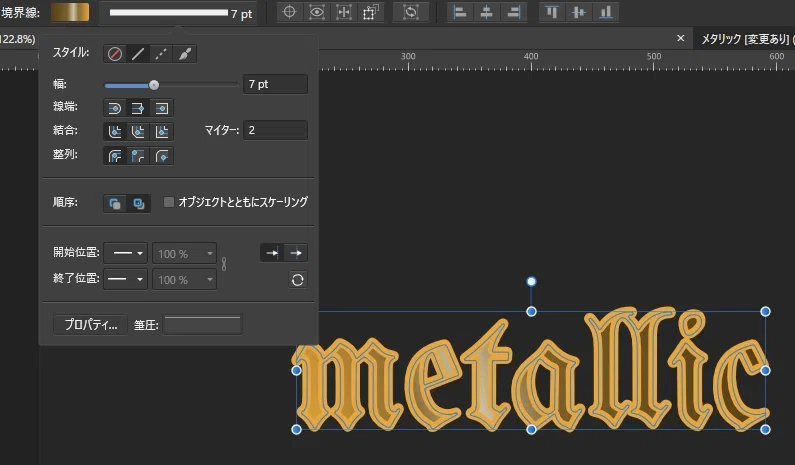Click the transform origin target icon in toolbar

290,12
